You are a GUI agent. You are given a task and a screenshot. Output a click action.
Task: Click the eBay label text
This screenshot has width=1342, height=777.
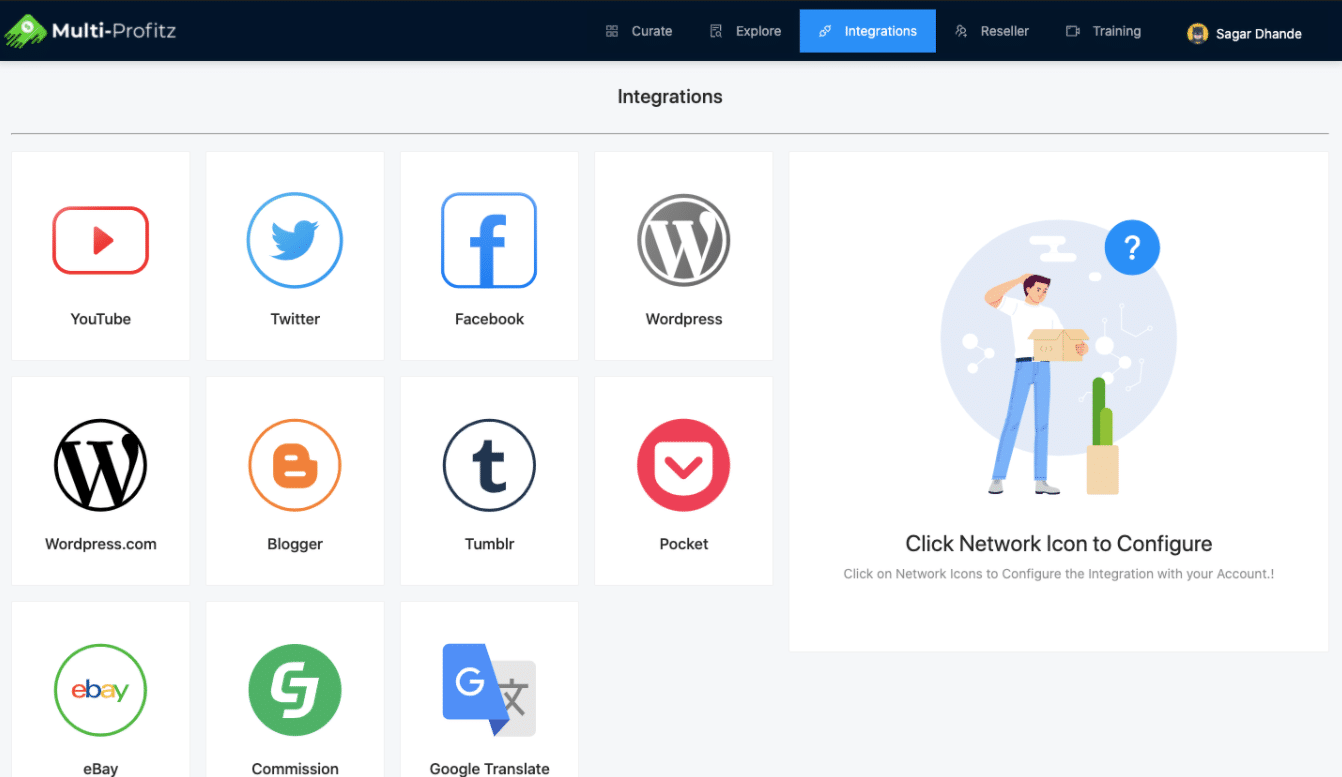[100, 769]
